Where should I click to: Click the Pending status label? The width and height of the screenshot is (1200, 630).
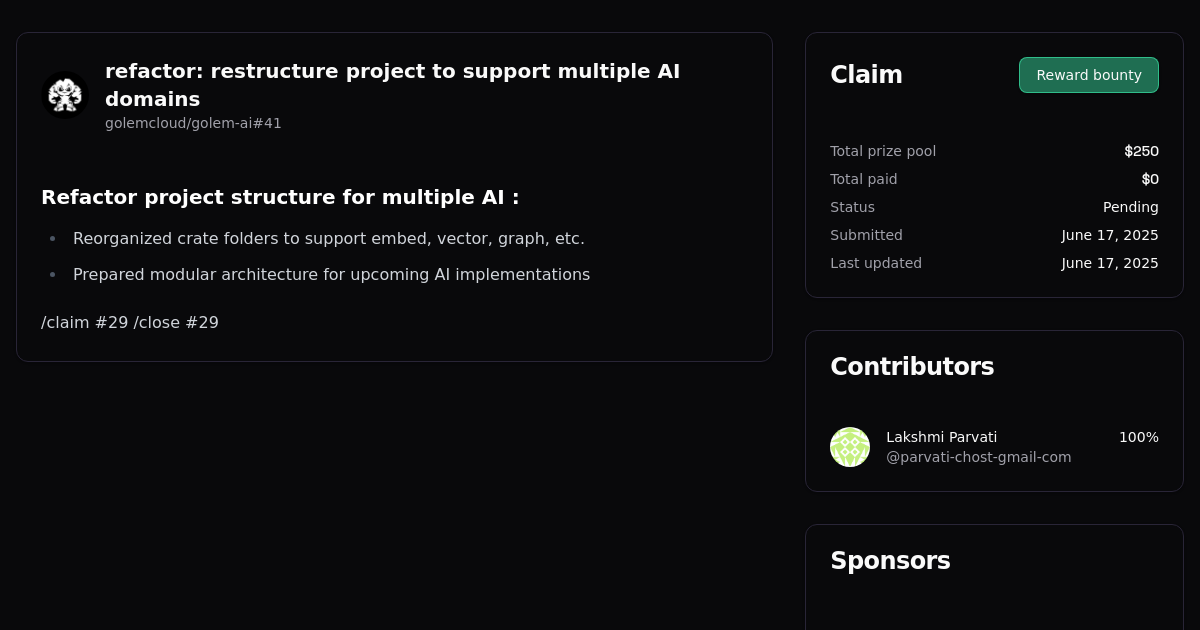click(x=1131, y=207)
